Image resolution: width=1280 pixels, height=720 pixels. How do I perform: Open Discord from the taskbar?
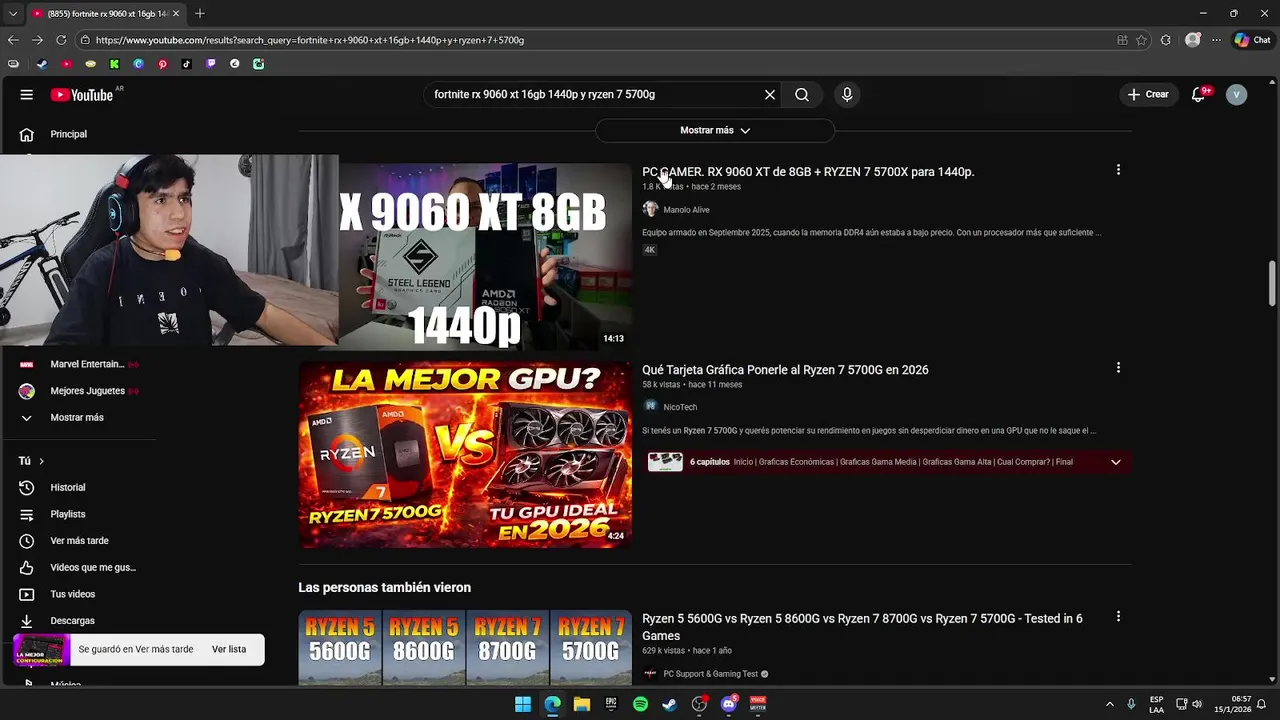point(729,705)
